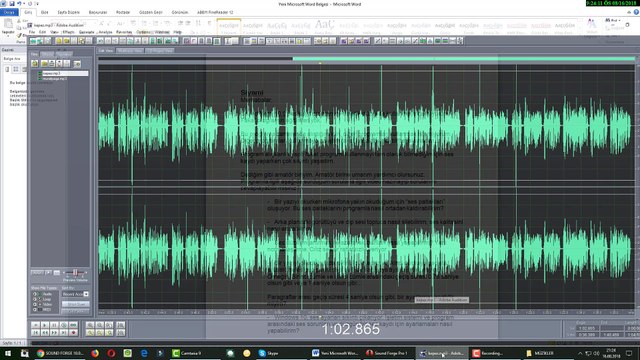640x360 pixels.
Task: Click the View Begin time field
Action: [587, 335]
